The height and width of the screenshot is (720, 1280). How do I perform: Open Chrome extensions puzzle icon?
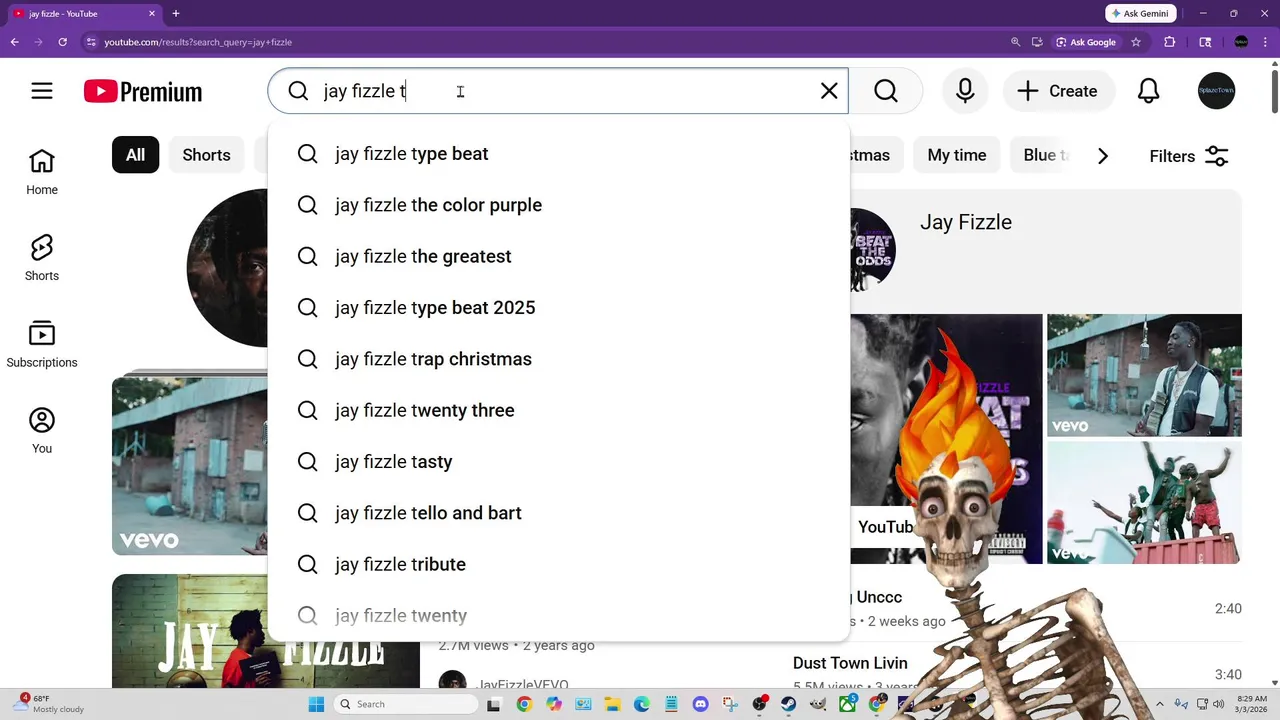point(1170,42)
